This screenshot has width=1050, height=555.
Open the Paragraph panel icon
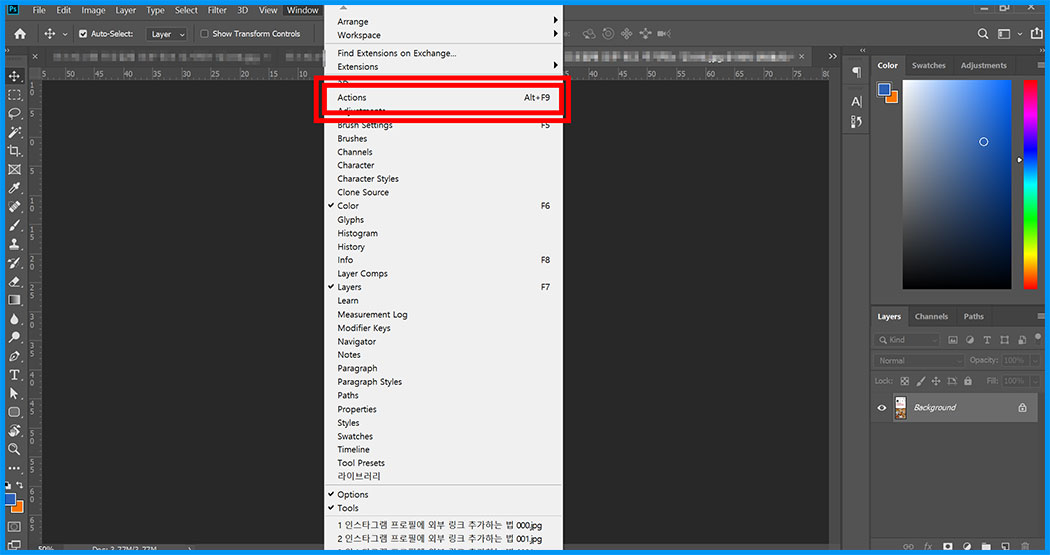(856, 72)
